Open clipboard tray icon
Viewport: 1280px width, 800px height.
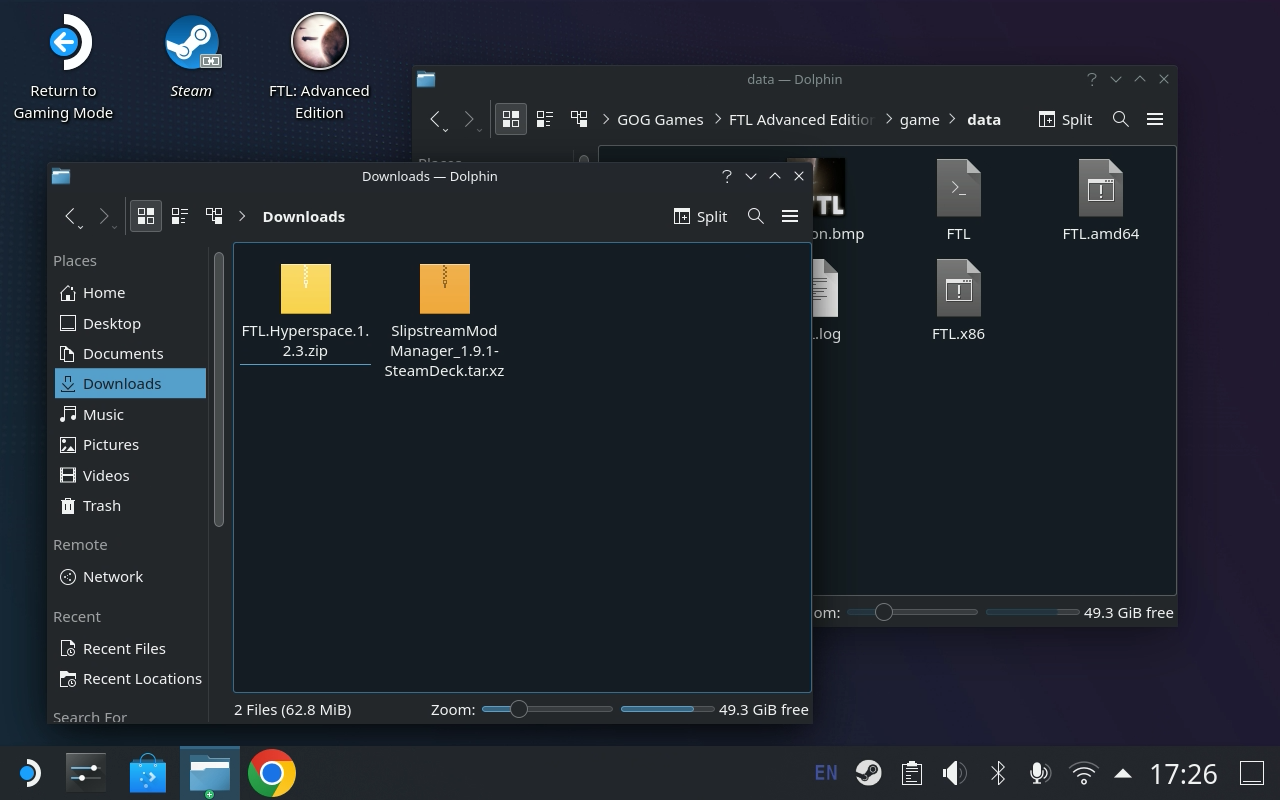pyautogui.click(x=911, y=773)
